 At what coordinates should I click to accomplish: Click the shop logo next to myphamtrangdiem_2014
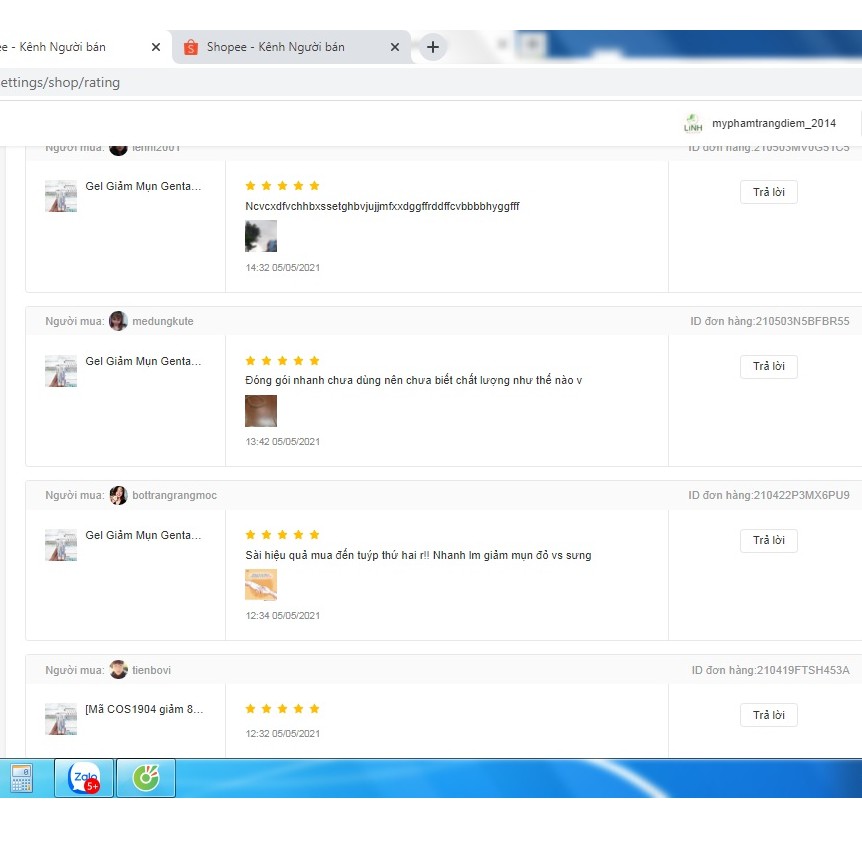coord(693,123)
